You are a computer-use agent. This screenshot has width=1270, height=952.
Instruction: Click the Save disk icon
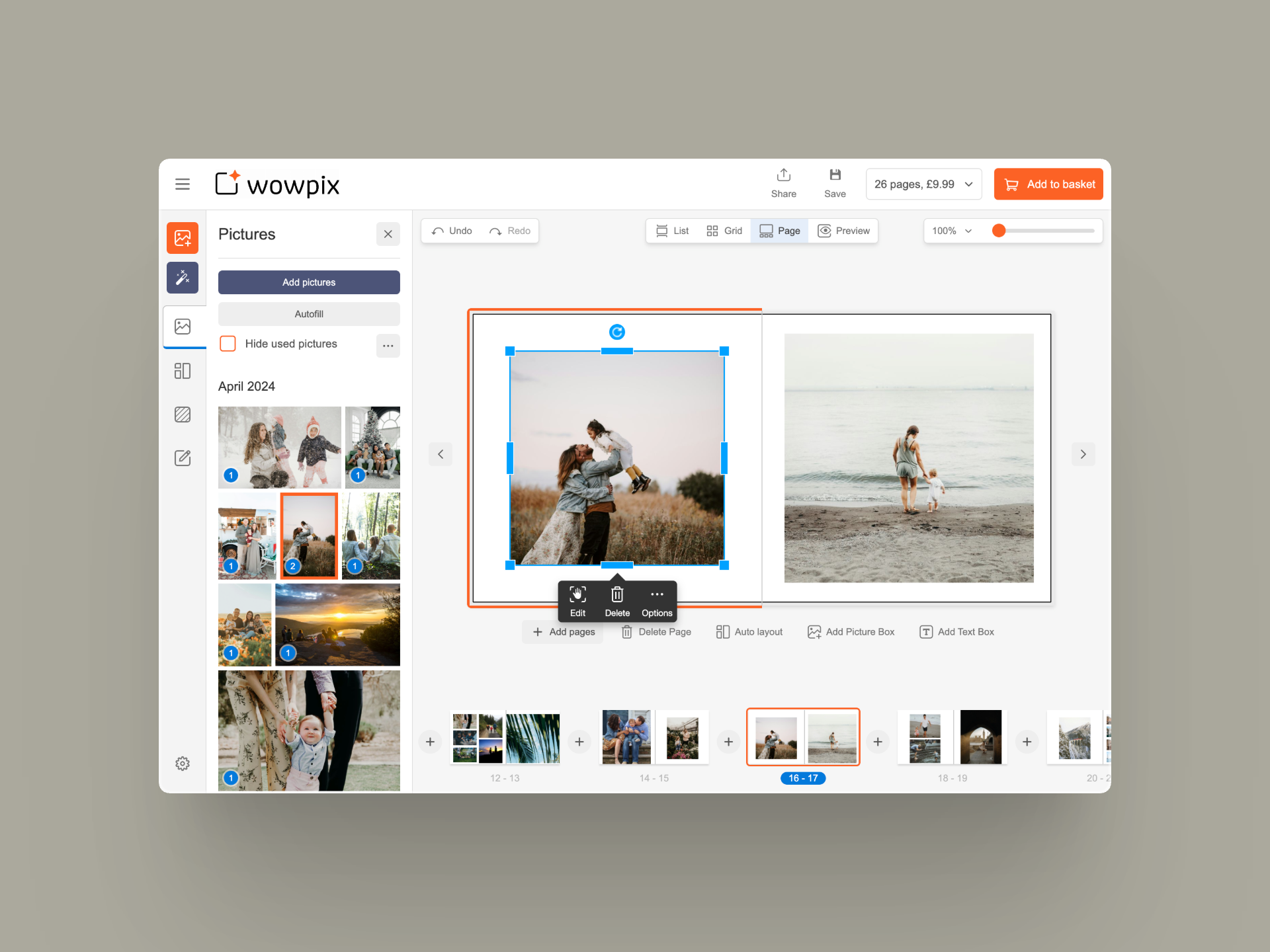(835, 176)
